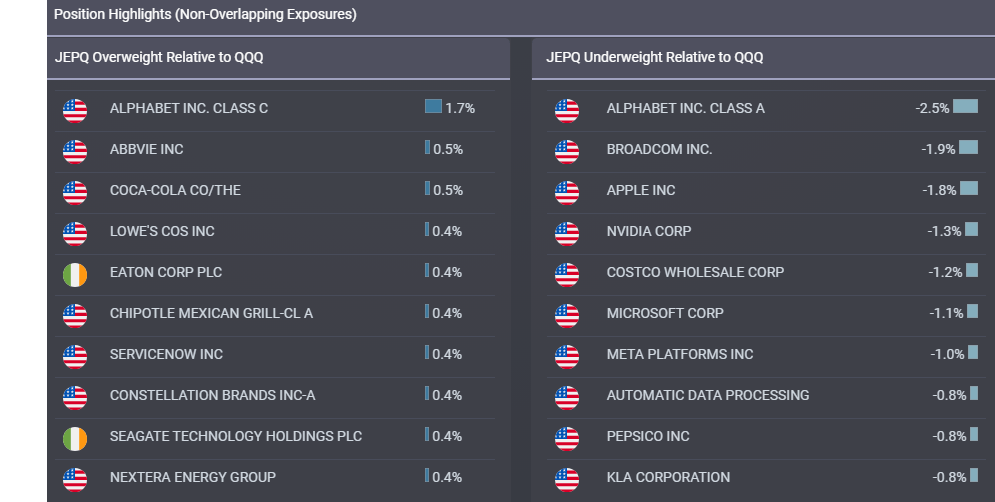
Task: Select the META PLATFORMS INC holding name
Action: tap(680, 354)
